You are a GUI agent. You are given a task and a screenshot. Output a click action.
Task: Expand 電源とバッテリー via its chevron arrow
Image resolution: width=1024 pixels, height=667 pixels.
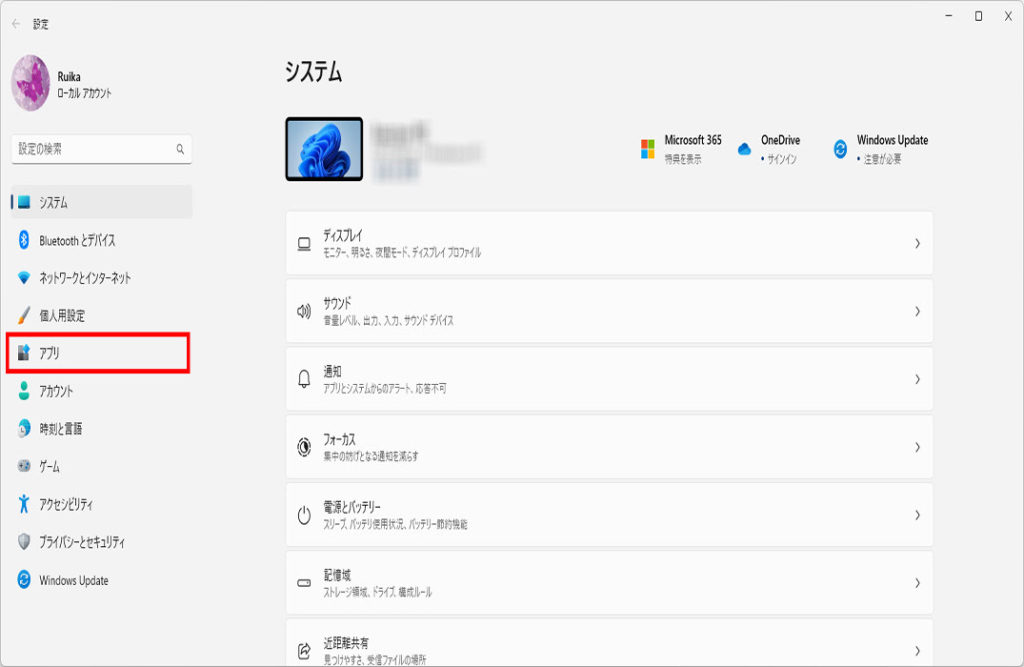click(916, 515)
